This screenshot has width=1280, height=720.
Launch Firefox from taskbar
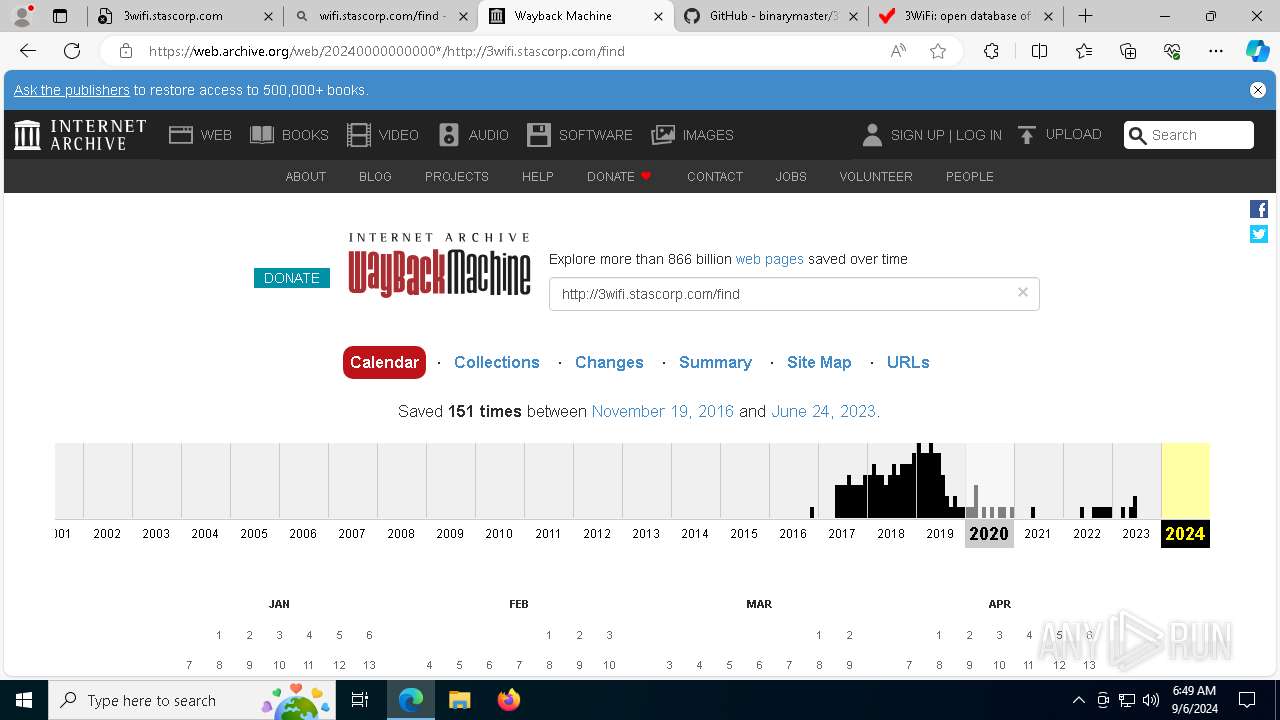click(x=509, y=700)
